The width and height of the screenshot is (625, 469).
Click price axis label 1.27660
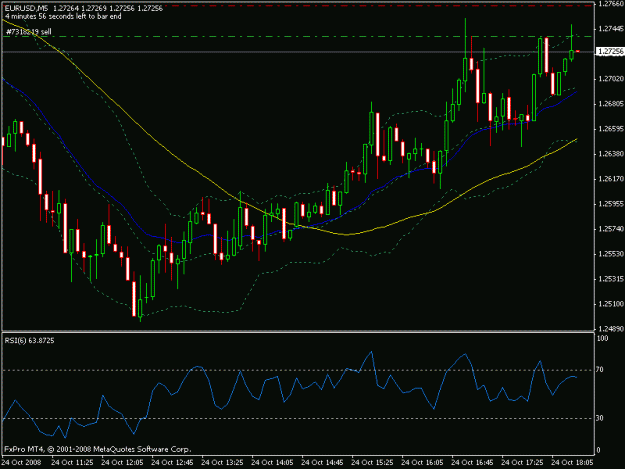[611, 4]
